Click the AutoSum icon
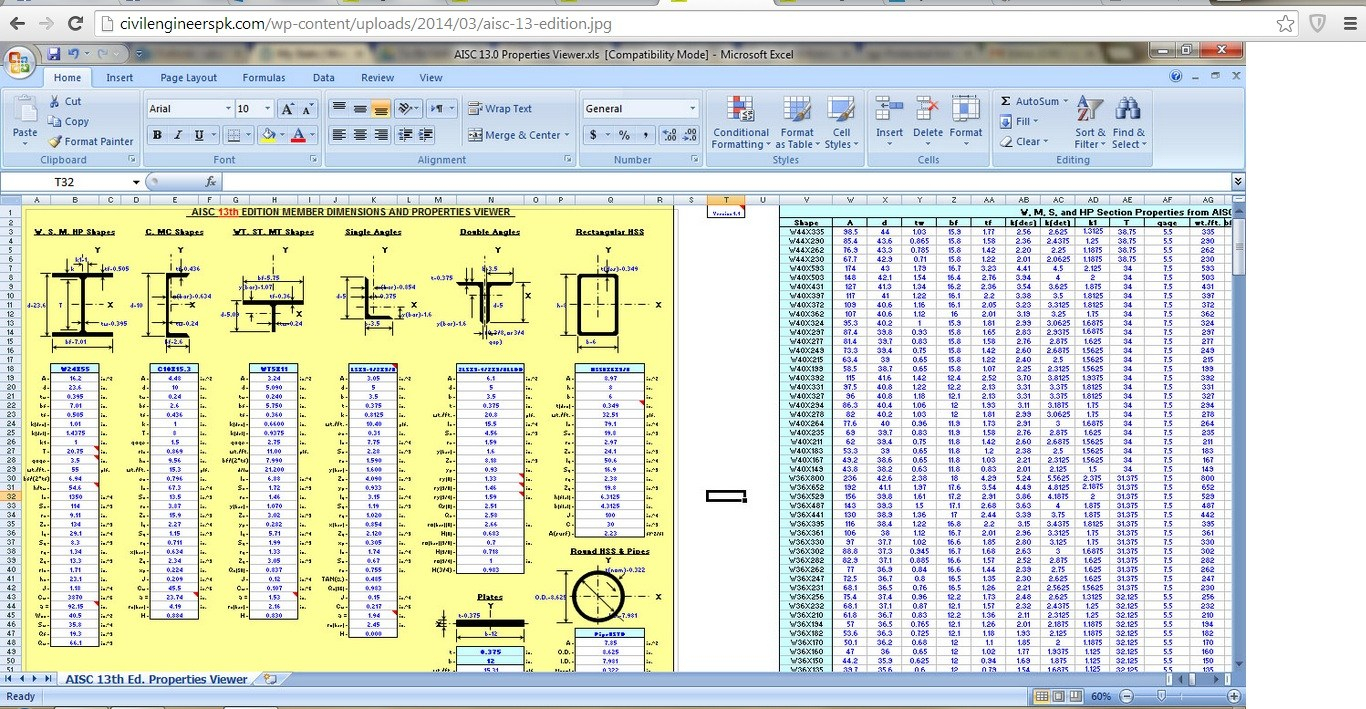 (x=1031, y=100)
